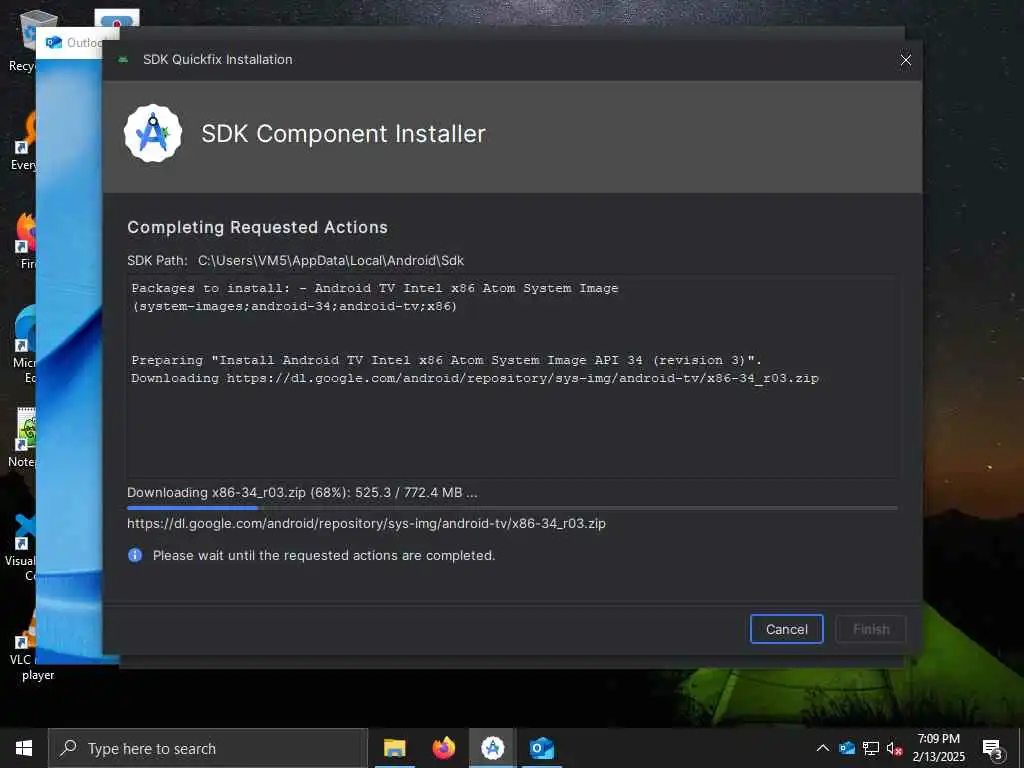Select the Visual Studio Code desktop shortcut
Viewport: 1024px width, 768px height.
(x=20, y=547)
